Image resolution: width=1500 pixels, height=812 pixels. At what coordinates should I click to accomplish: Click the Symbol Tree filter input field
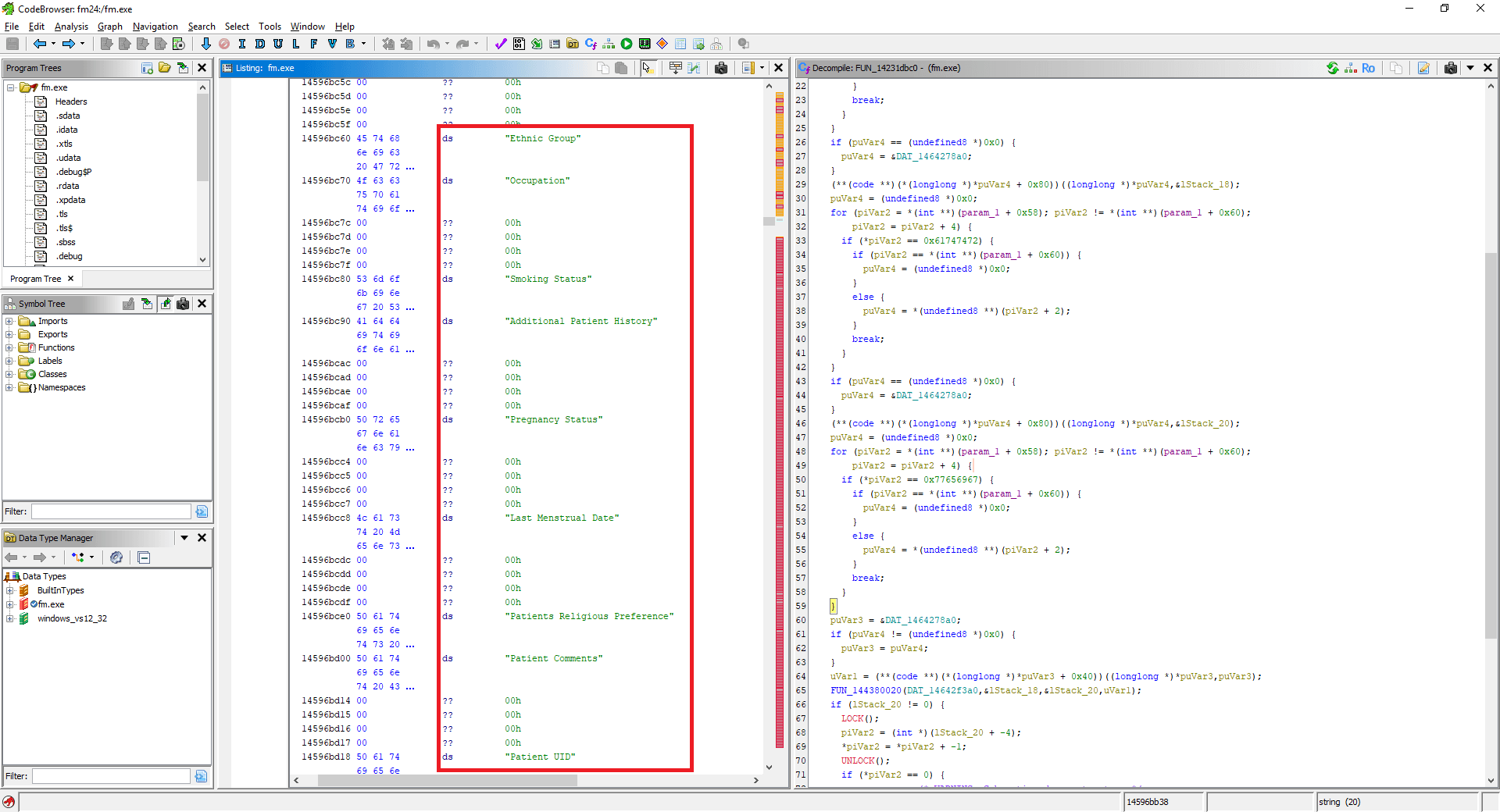click(111, 511)
